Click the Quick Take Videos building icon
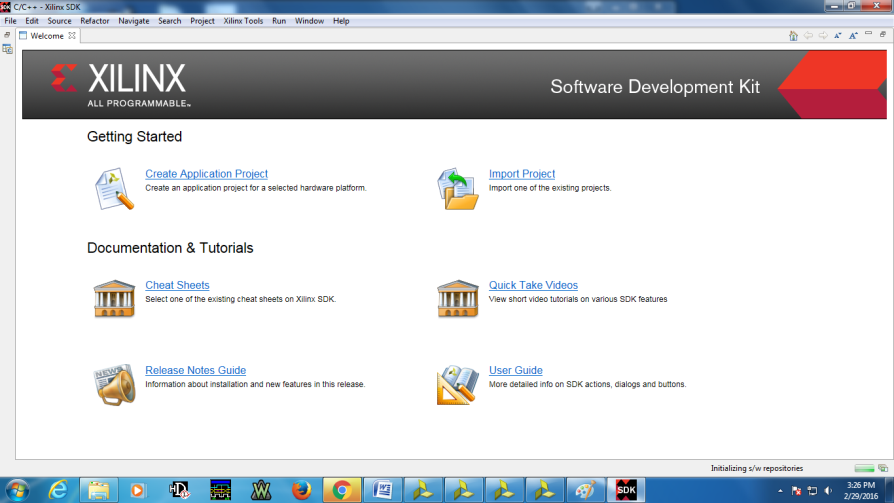 pyautogui.click(x=458, y=298)
